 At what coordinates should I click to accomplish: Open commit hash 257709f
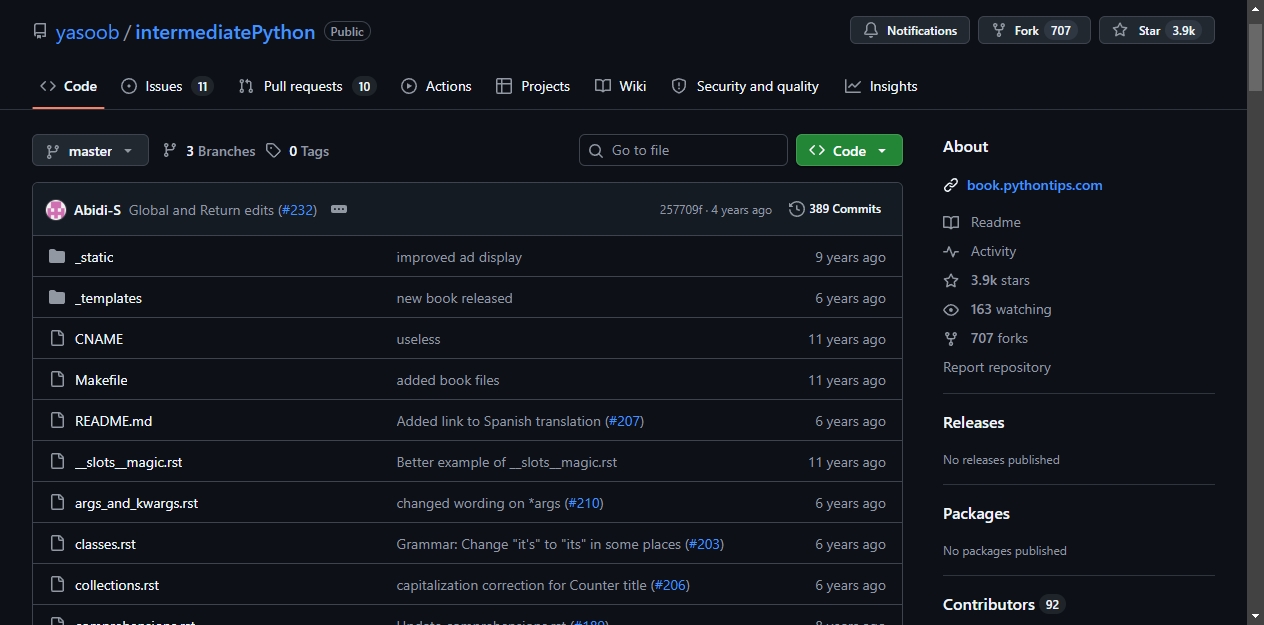tap(681, 210)
